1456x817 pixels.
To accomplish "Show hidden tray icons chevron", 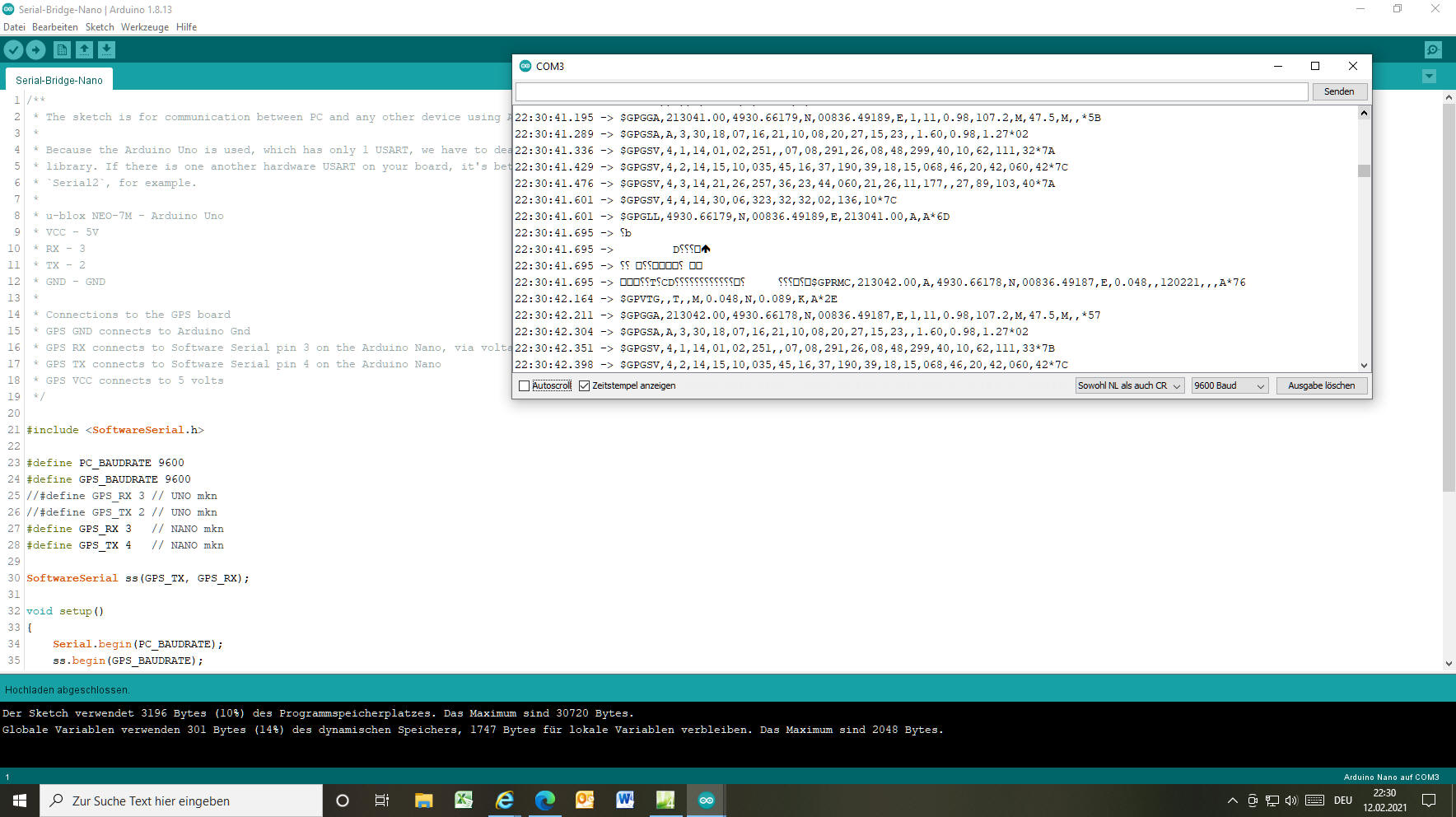I will point(1232,801).
